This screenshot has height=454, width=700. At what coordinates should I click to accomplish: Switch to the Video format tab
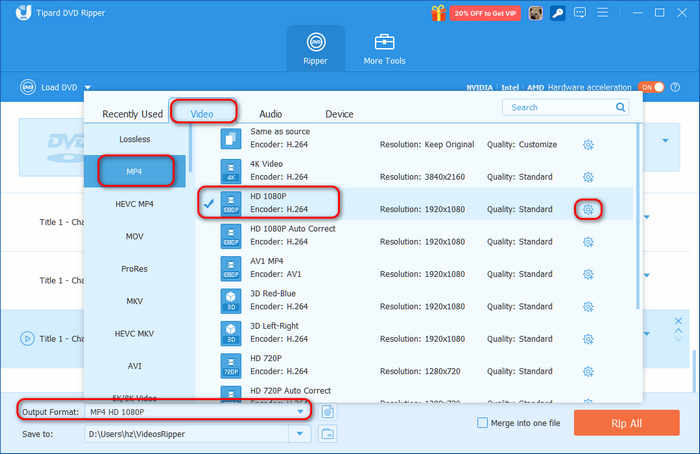point(202,114)
